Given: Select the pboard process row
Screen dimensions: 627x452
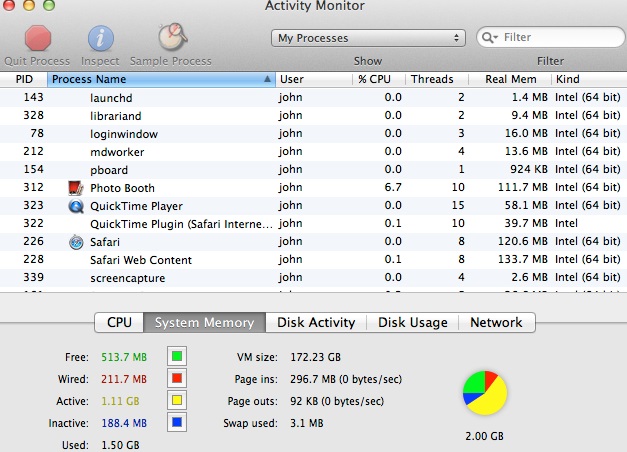Looking at the screenshot, I should [x=314, y=170].
